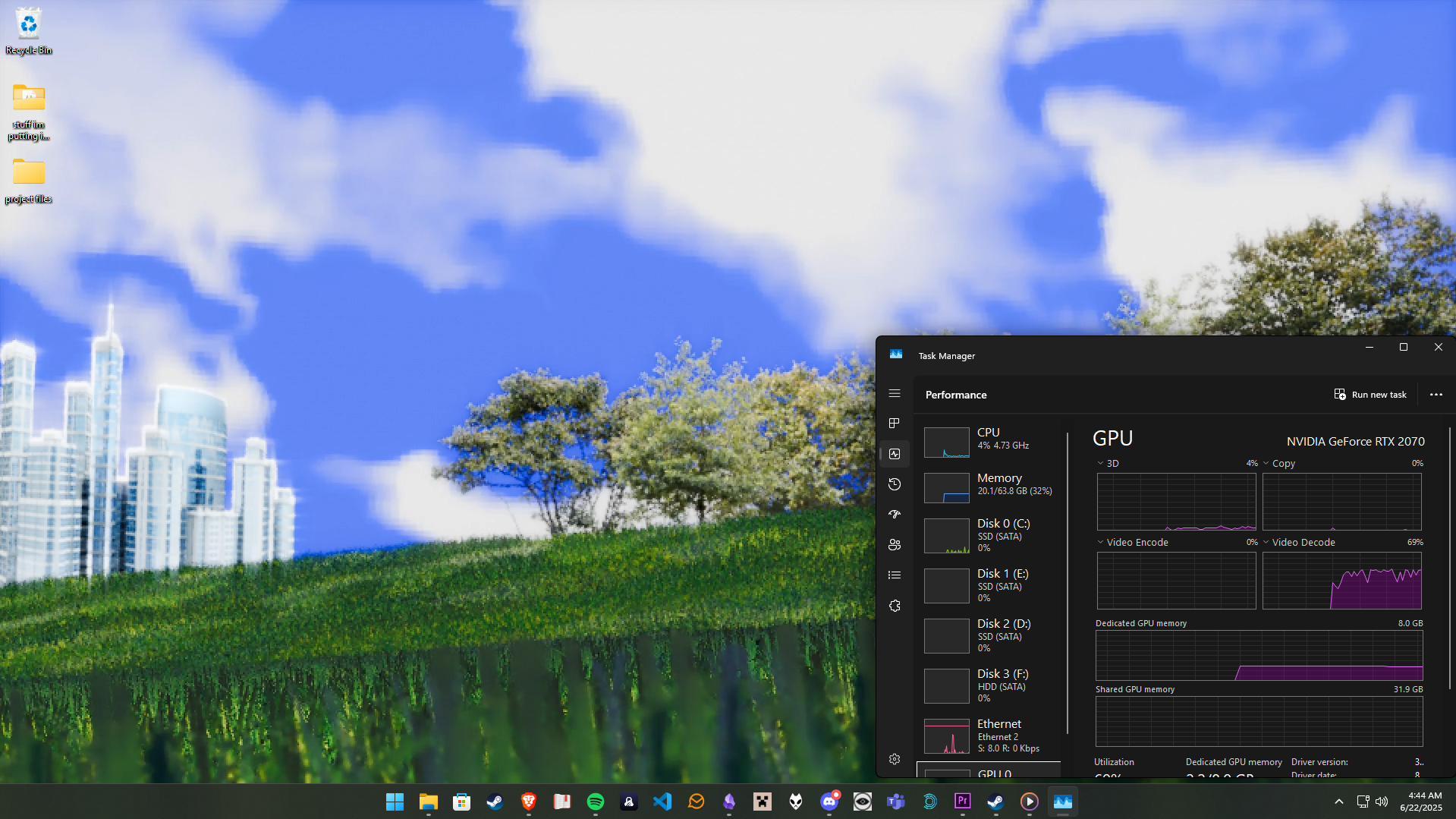Click the performance list scrollbar
Screen dimensions: 1456x819
click(1067, 583)
